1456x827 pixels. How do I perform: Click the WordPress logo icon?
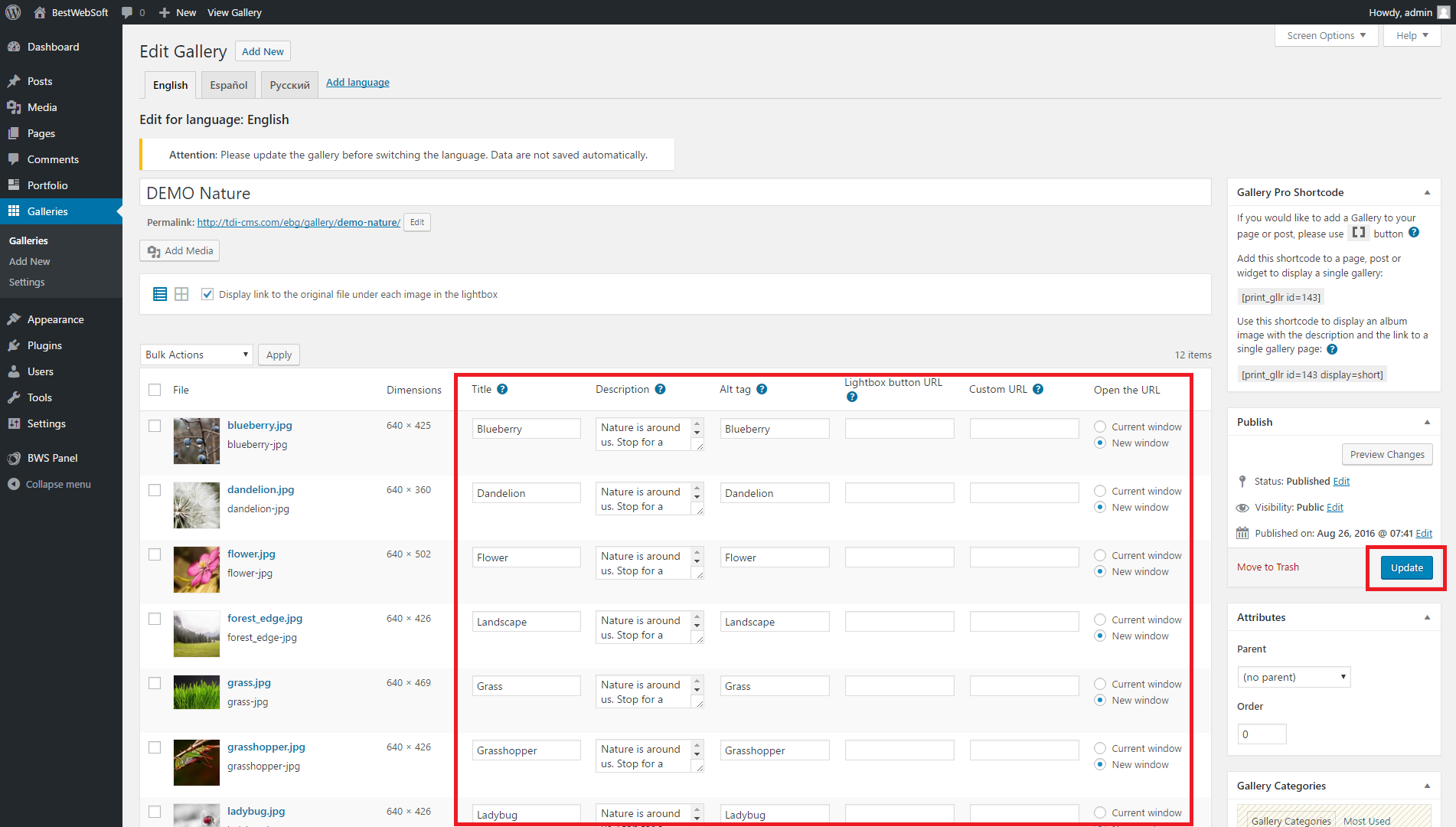point(13,12)
